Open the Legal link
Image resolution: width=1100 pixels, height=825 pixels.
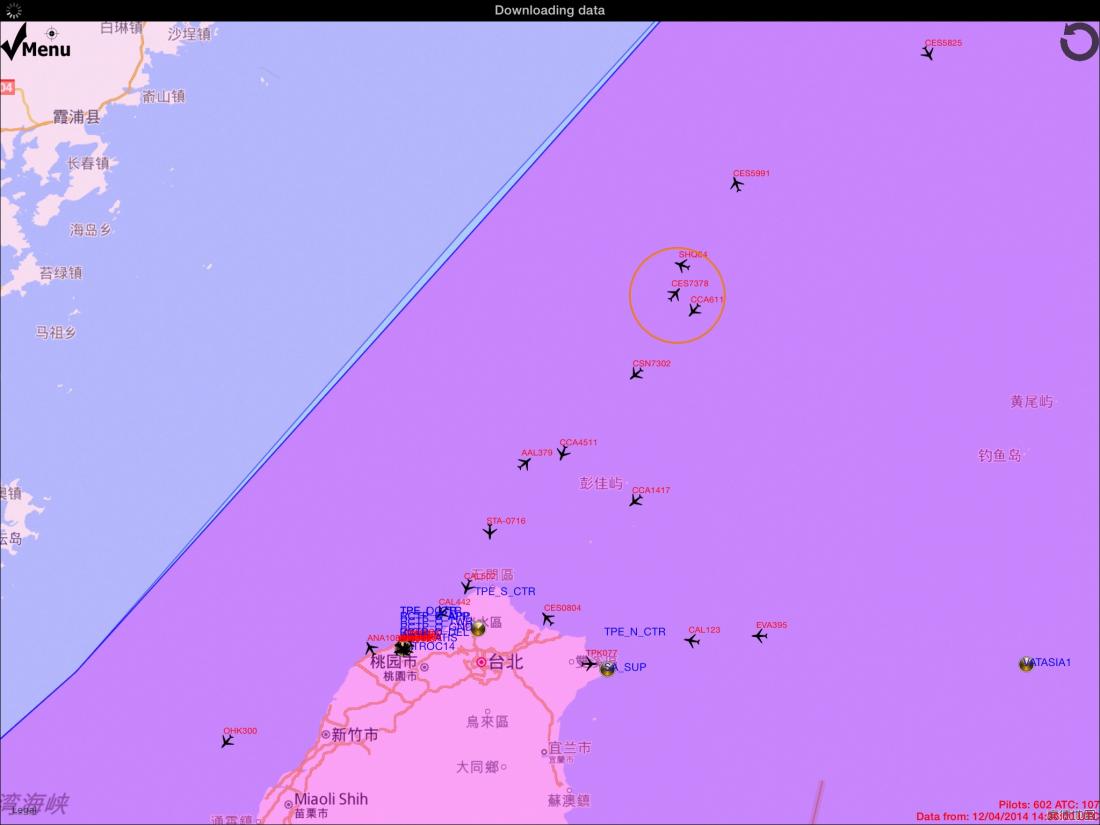(x=23, y=810)
